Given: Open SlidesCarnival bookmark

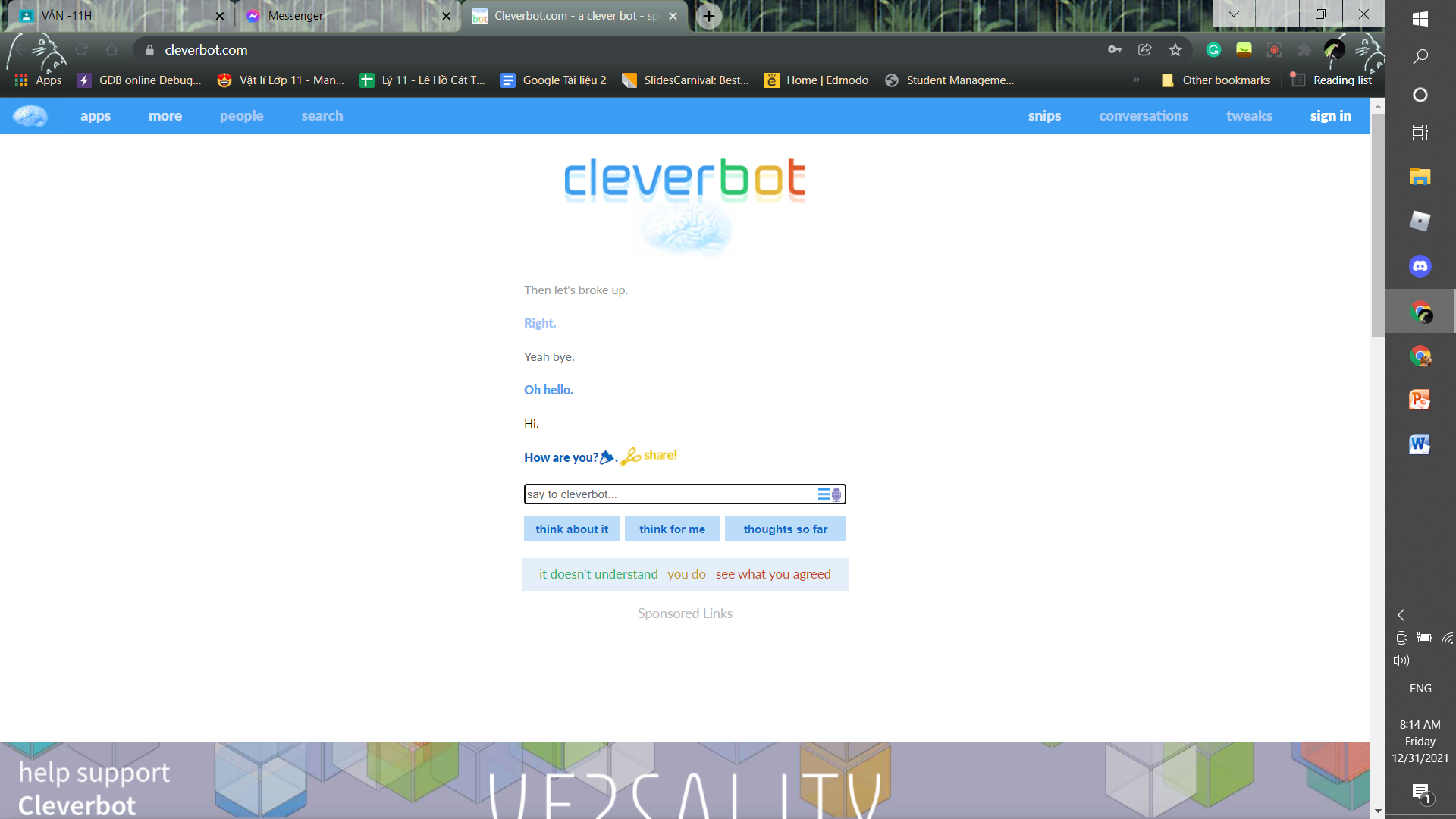Looking at the screenshot, I should pyautogui.click(x=686, y=80).
